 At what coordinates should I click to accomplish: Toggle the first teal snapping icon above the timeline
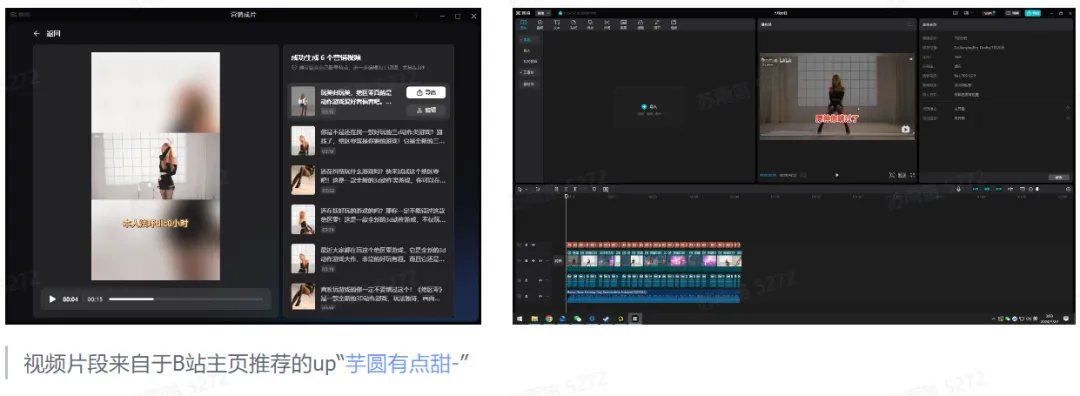975,189
